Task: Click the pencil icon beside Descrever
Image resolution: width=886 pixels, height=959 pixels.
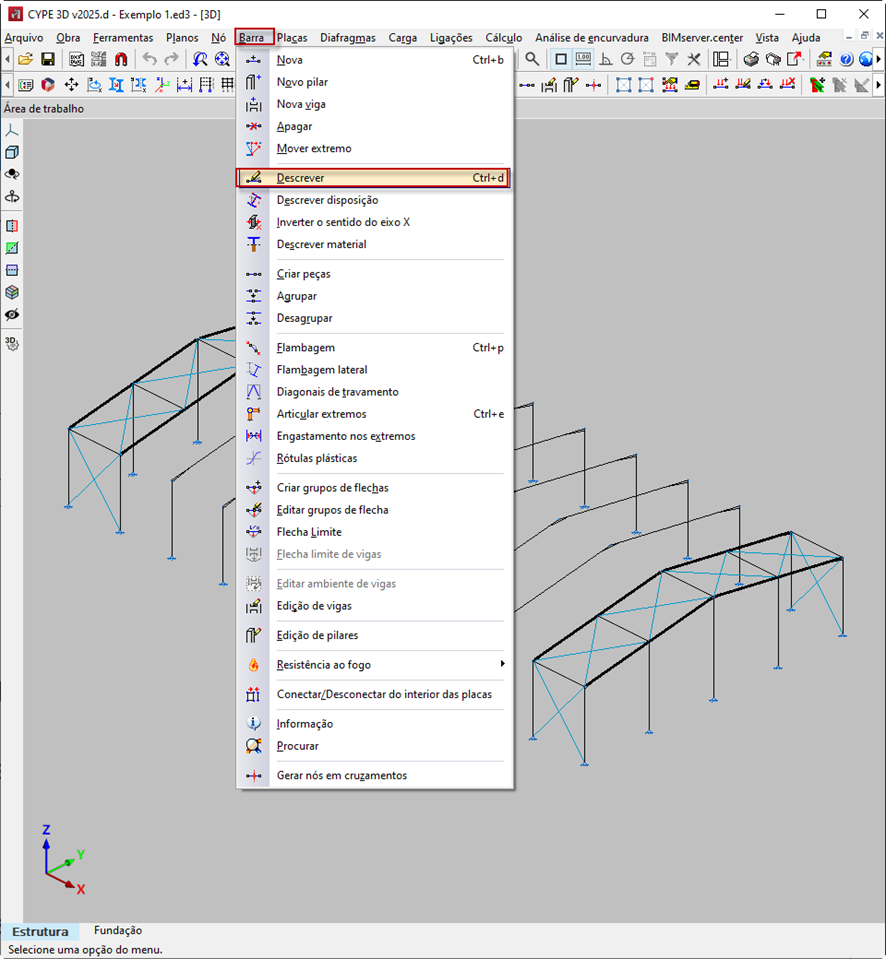Action: coord(253,178)
